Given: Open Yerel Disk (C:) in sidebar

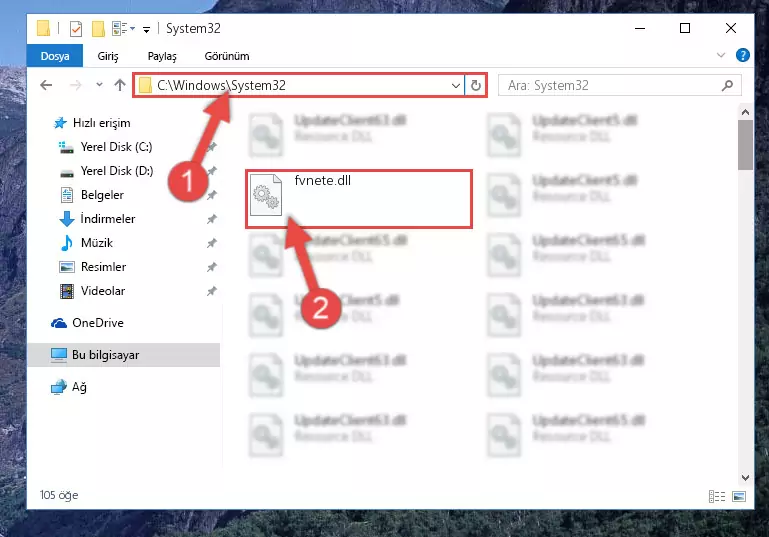Looking at the screenshot, I should (116, 147).
